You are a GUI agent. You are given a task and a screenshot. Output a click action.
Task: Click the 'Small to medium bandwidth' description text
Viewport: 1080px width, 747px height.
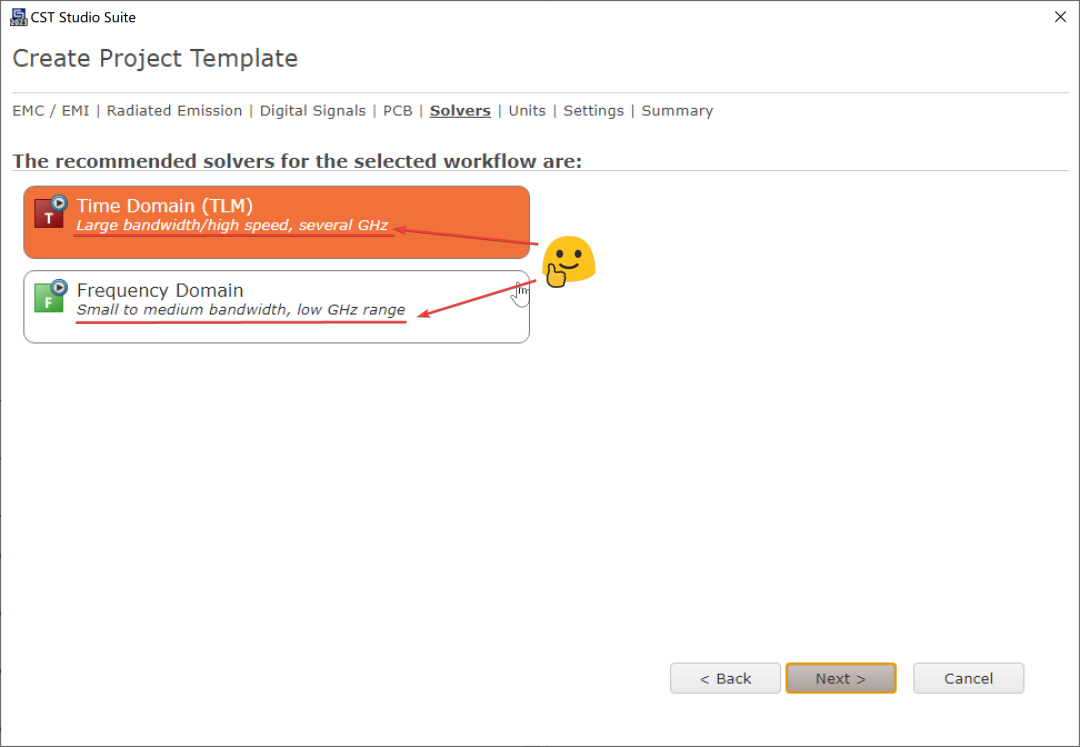(x=241, y=310)
